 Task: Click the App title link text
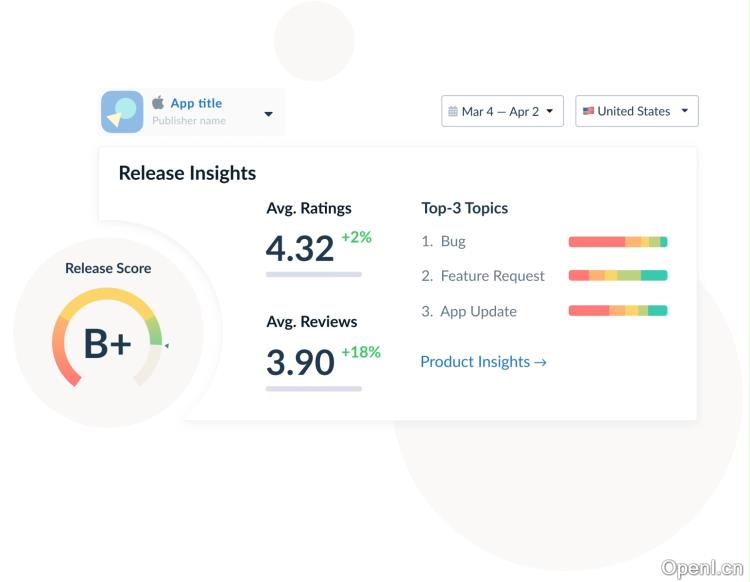[x=196, y=103]
